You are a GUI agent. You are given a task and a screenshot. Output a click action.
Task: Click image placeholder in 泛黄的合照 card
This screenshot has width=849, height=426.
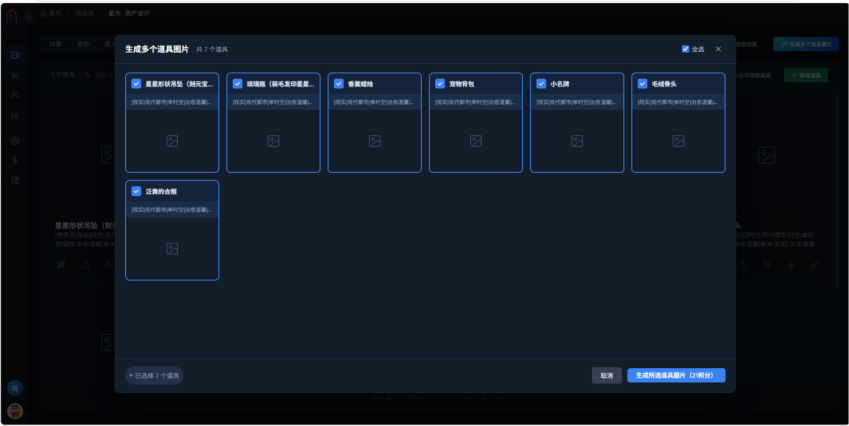pyautogui.click(x=172, y=249)
